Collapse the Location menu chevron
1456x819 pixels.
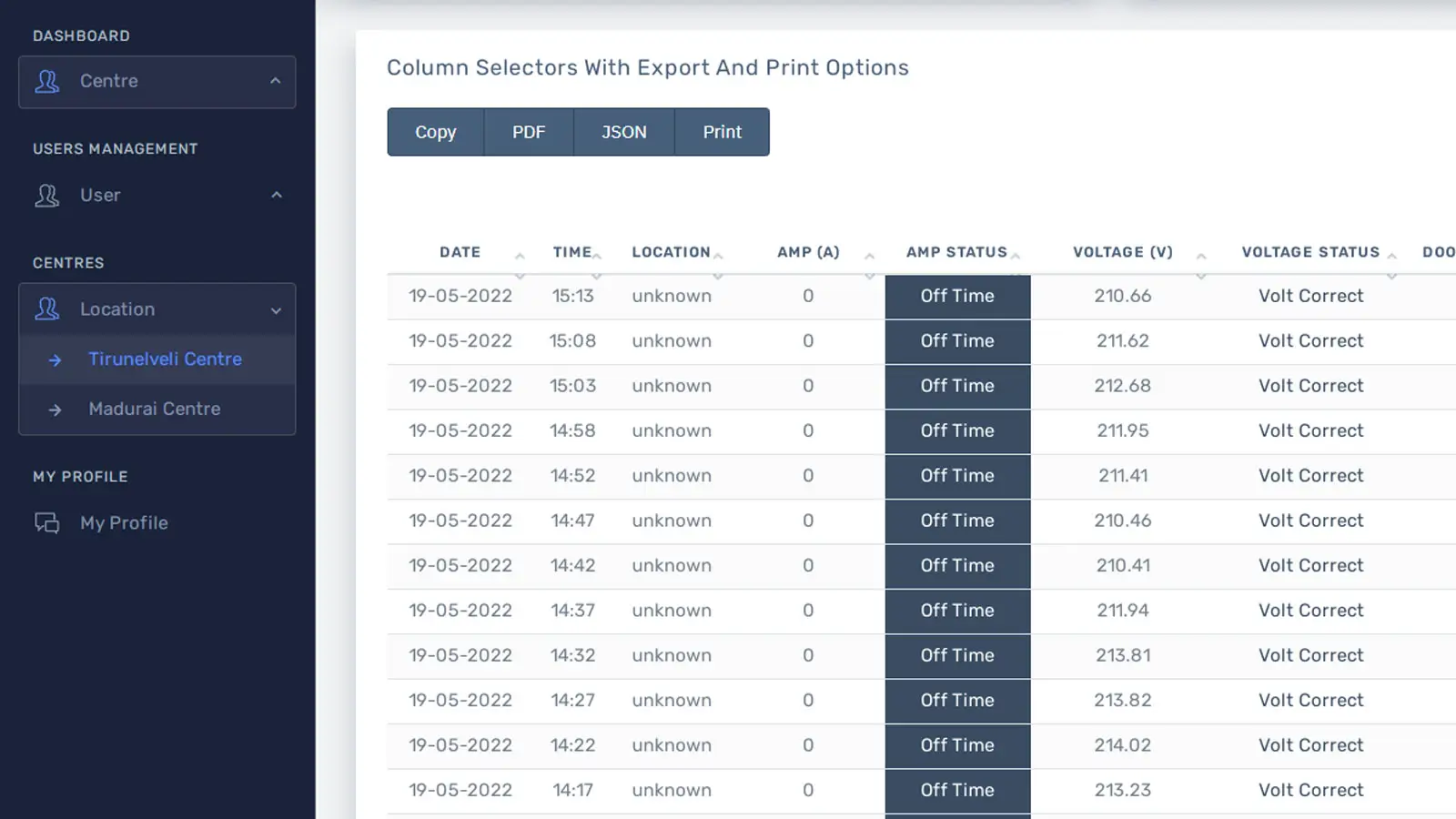pyautogui.click(x=276, y=310)
